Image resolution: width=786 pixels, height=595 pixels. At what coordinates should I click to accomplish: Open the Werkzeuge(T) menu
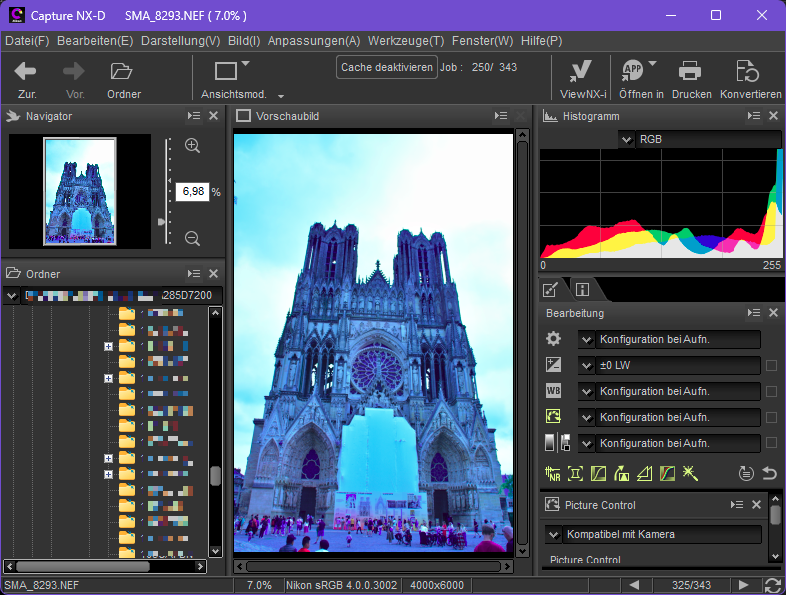coord(406,41)
